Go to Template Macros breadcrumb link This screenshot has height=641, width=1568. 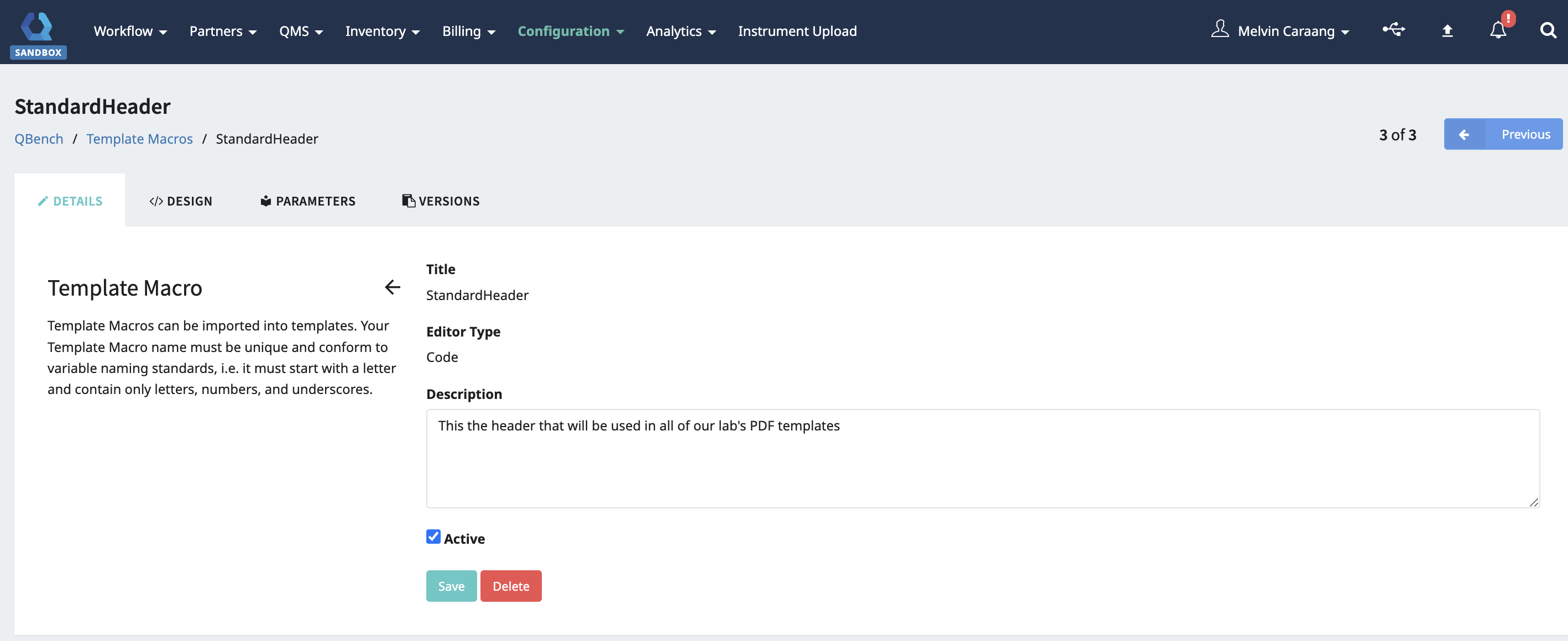[139, 139]
